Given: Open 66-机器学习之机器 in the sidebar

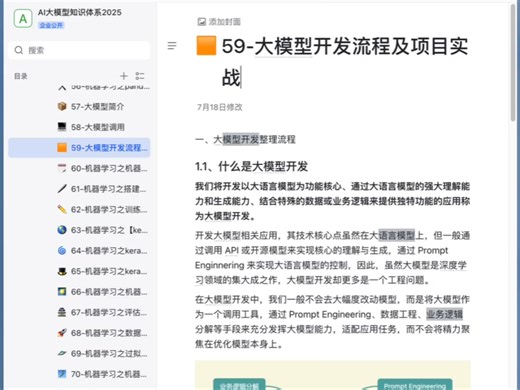Looking at the screenshot, I should click(x=109, y=292).
